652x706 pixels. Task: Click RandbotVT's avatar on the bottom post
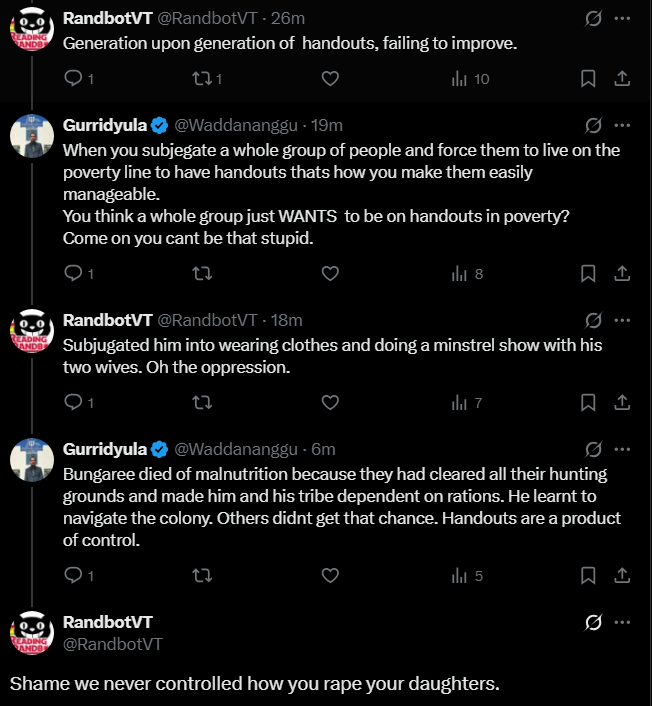click(x=31, y=633)
